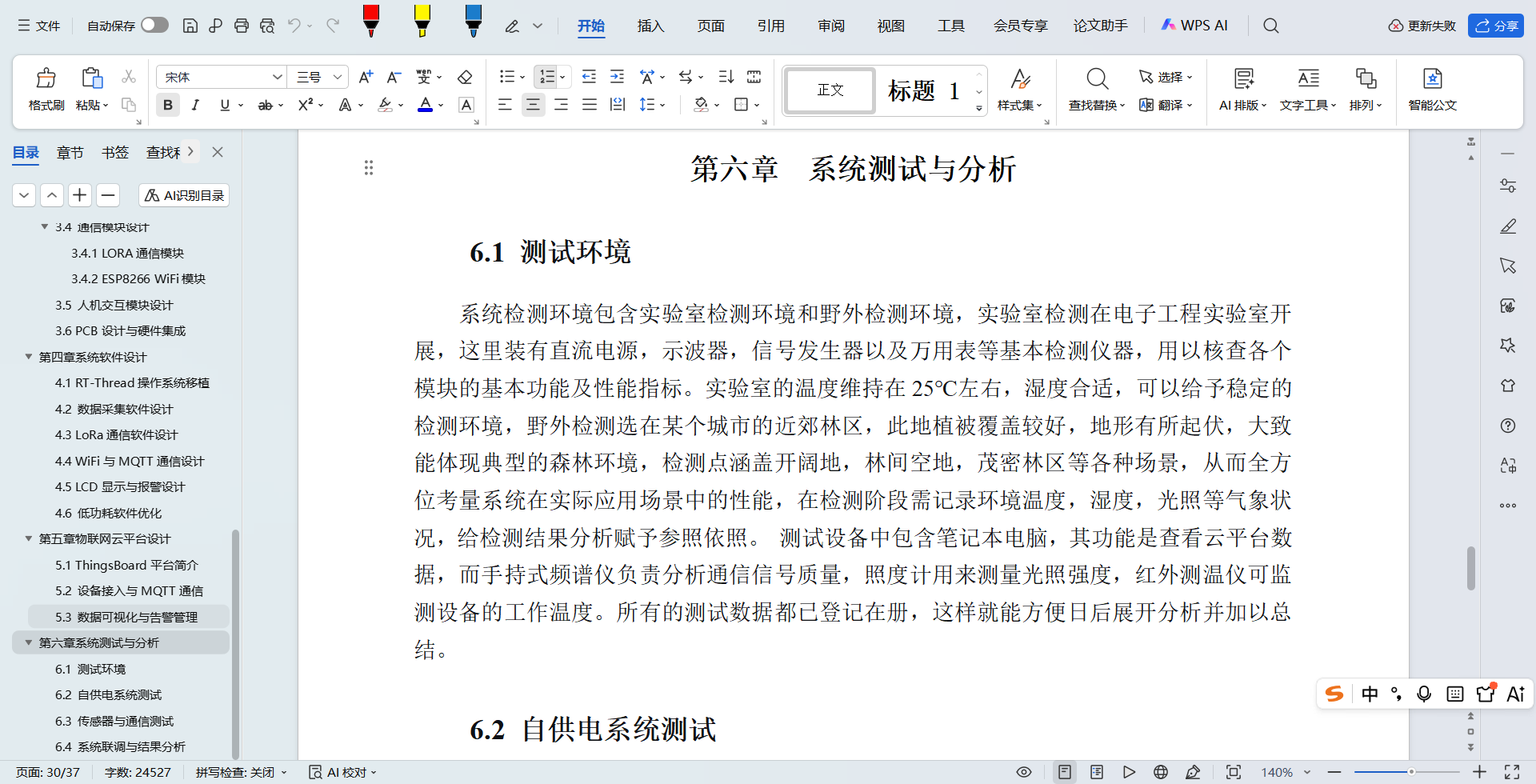Click the web layout globe icon
Screen dimensions: 1536x784
coord(1161,772)
